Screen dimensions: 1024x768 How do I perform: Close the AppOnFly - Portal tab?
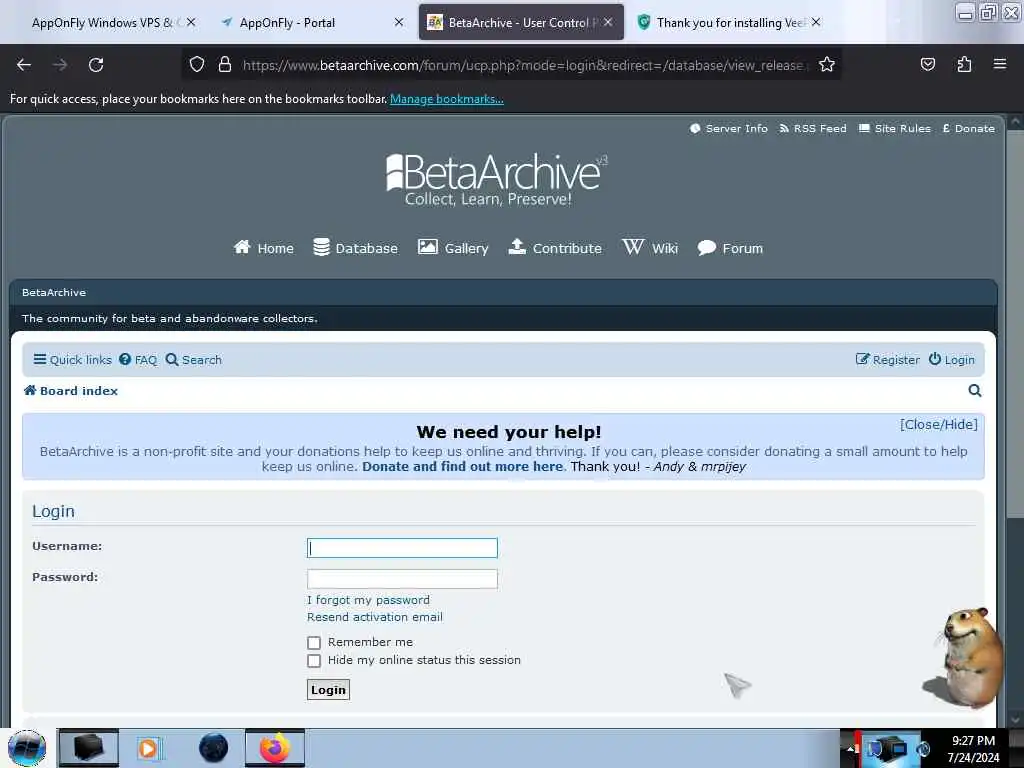click(x=399, y=22)
